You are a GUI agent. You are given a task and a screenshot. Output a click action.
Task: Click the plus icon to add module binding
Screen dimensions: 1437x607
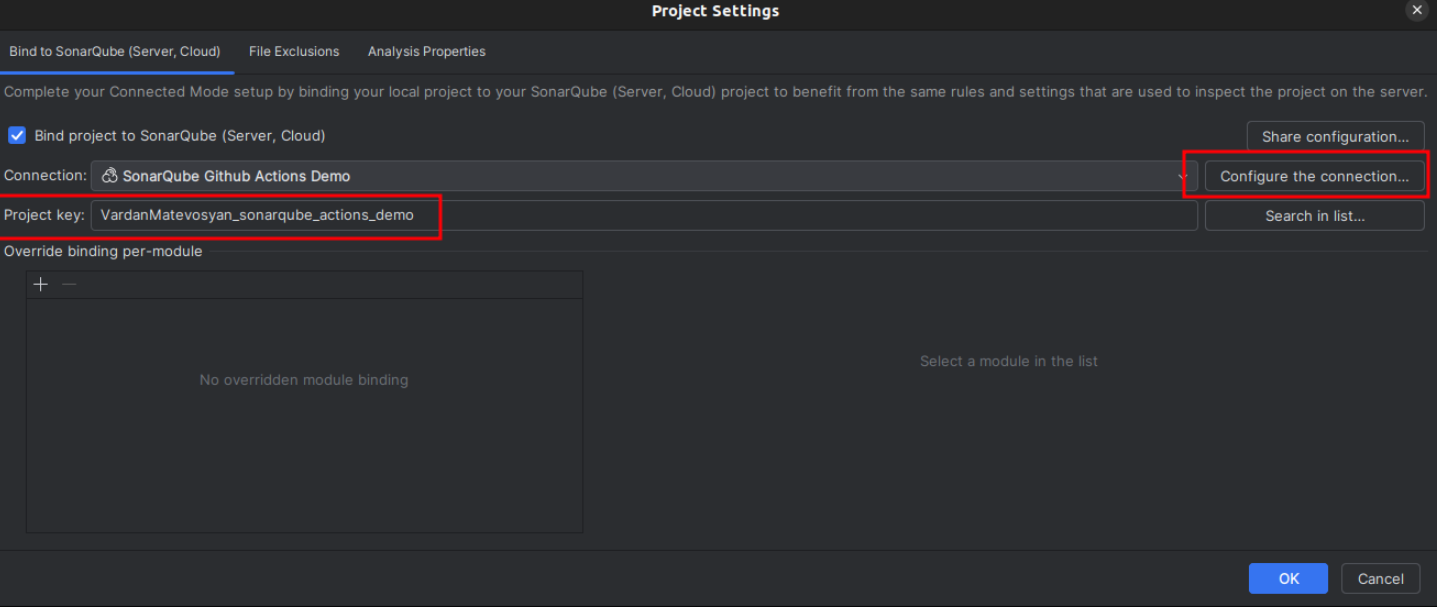[40, 283]
